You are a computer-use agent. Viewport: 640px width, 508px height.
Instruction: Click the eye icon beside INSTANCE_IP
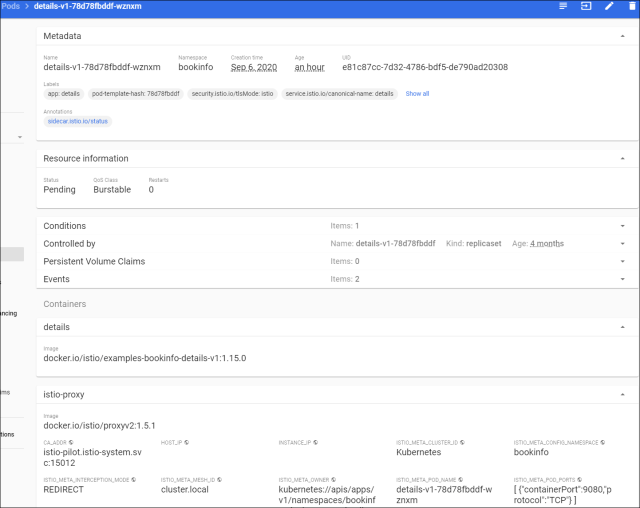(x=313, y=441)
